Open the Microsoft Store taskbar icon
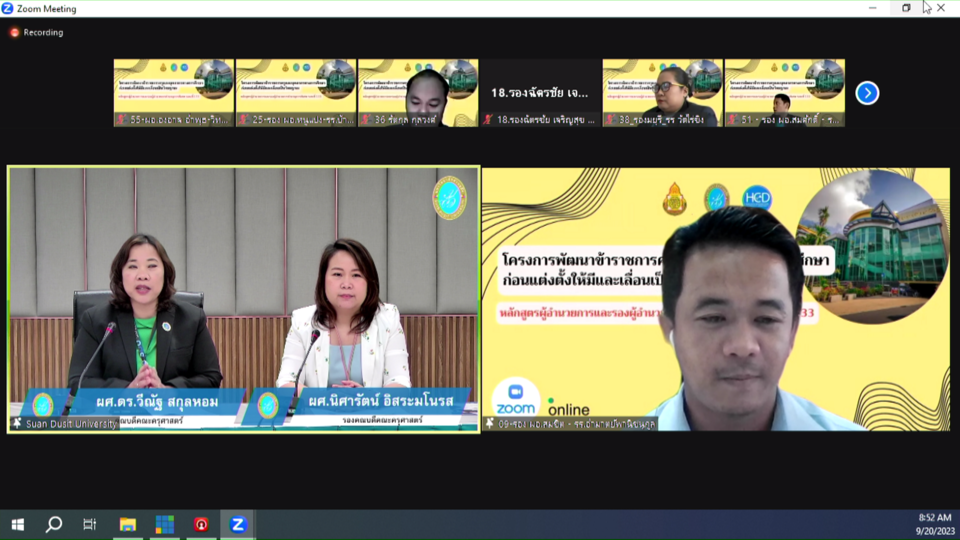 coord(164,525)
